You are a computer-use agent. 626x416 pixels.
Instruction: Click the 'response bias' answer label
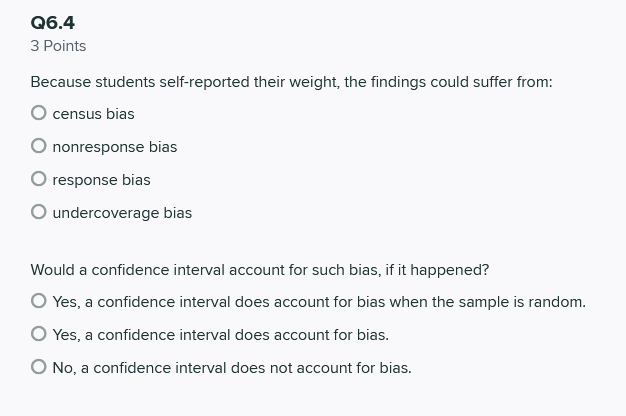(x=101, y=180)
